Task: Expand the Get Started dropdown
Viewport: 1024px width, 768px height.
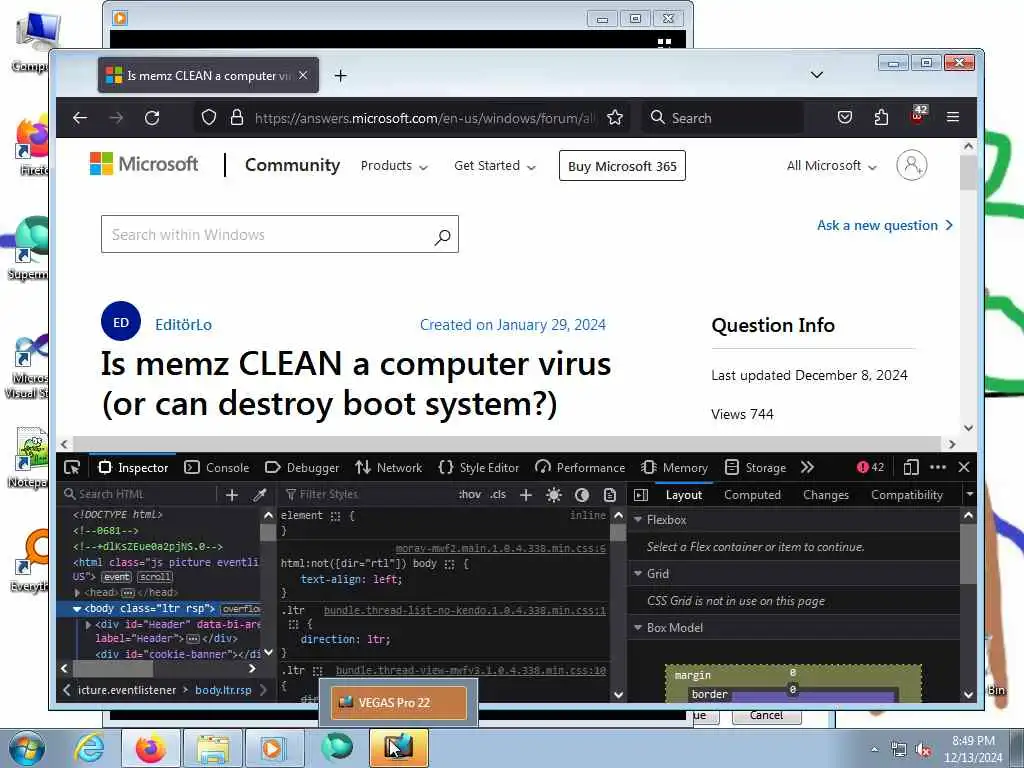Action: [495, 166]
